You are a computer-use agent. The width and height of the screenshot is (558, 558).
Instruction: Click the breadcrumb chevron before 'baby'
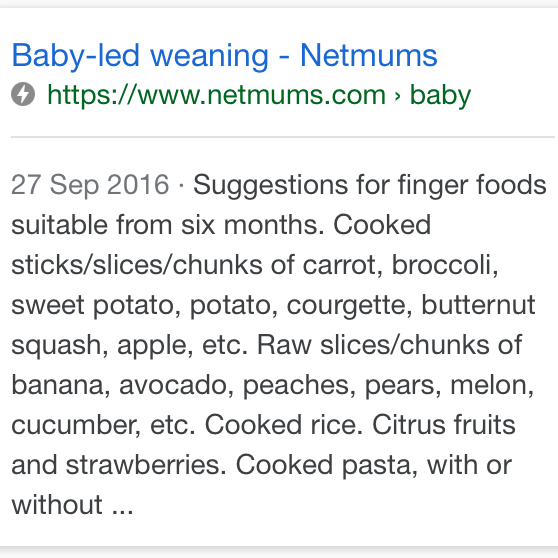tap(398, 96)
